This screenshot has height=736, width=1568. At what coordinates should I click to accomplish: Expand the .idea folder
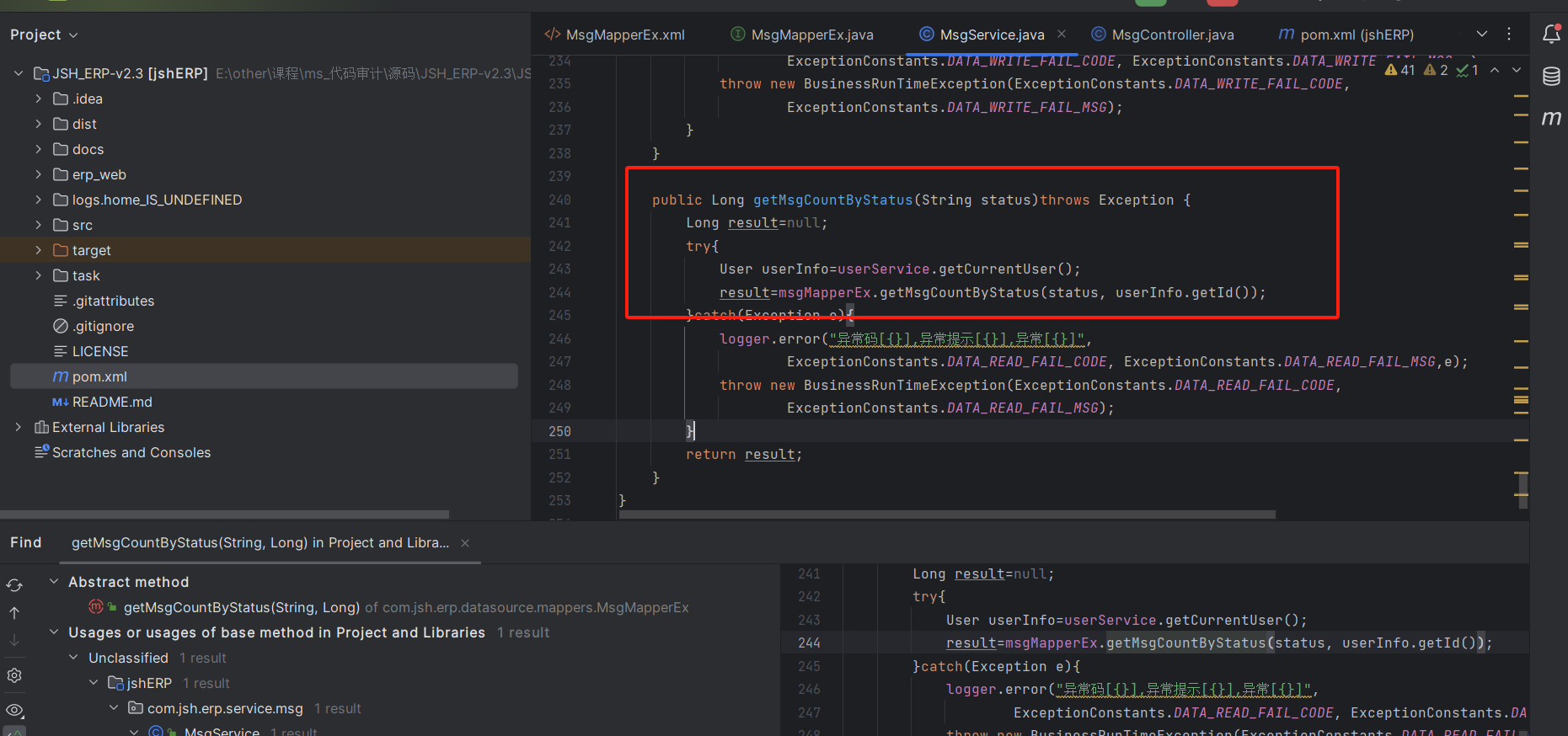coord(38,99)
